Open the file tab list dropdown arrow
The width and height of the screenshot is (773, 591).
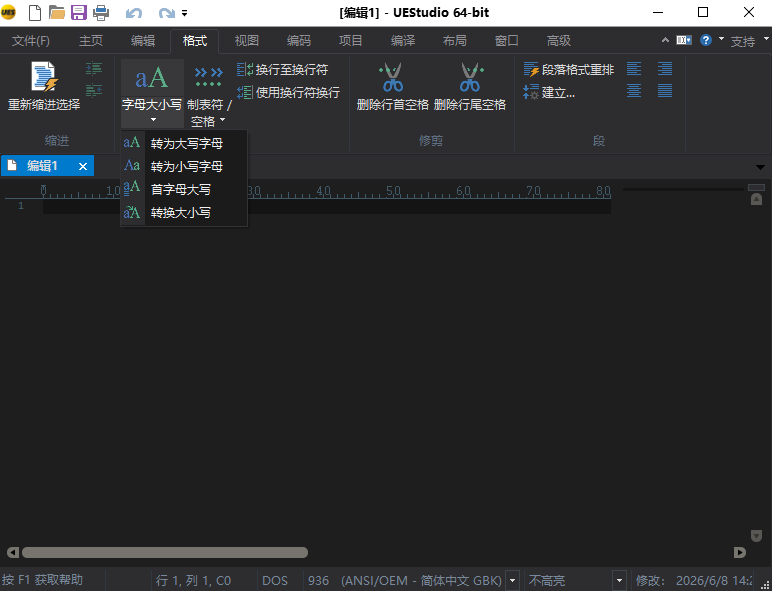(x=760, y=168)
